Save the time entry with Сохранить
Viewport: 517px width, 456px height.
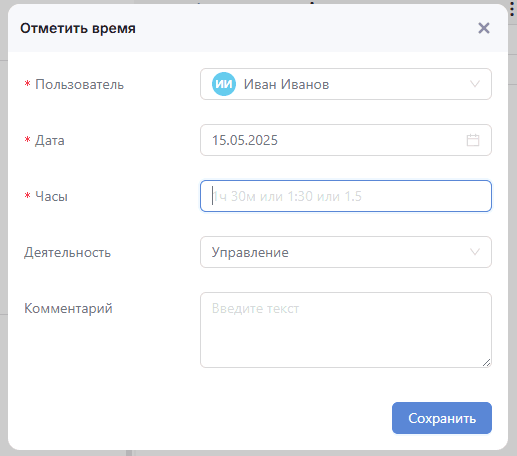442,418
